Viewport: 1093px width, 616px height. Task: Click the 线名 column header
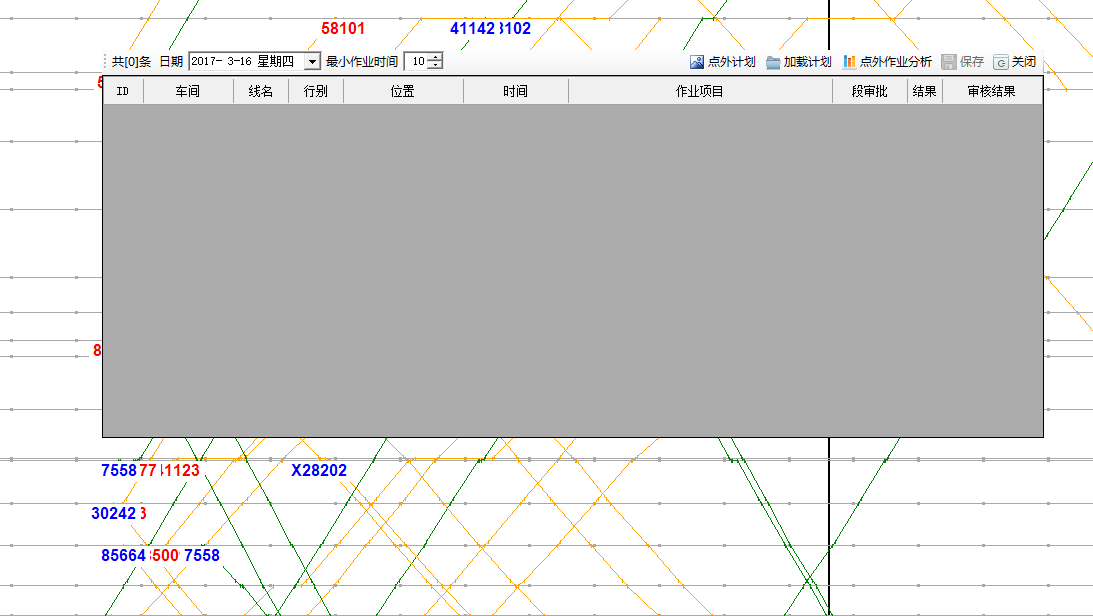[261, 91]
